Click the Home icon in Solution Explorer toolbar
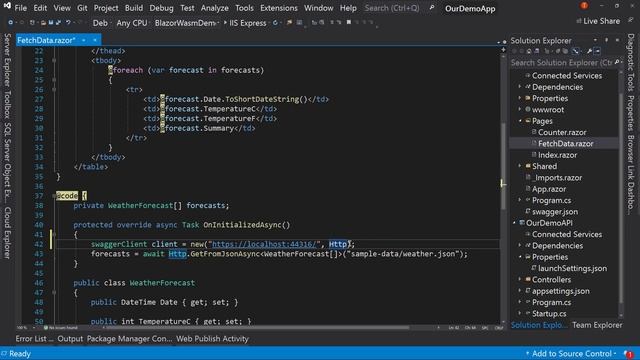Viewport: 640px width, 360px height. (529, 51)
